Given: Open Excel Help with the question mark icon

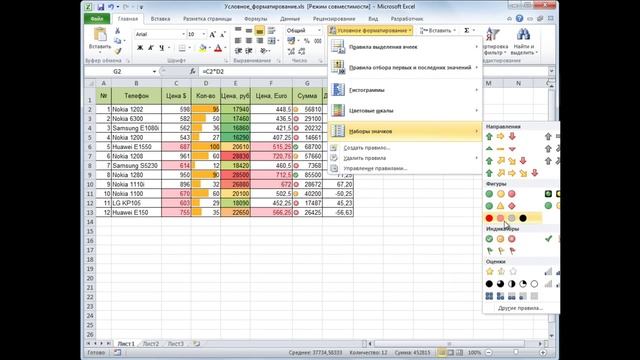Looking at the screenshot, I should pos(519,18).
